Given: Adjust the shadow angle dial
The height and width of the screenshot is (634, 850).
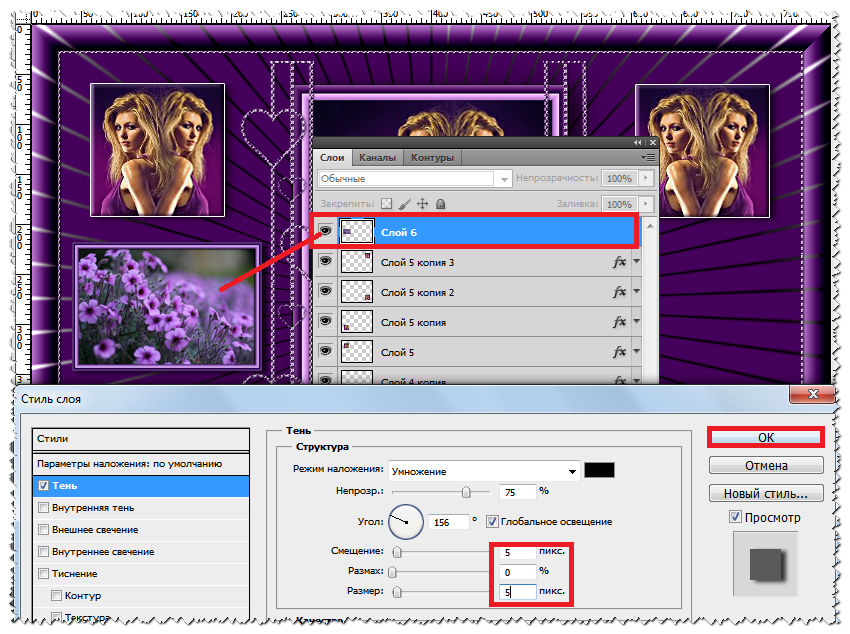Looking at the screenshot, I should point(406,522).
